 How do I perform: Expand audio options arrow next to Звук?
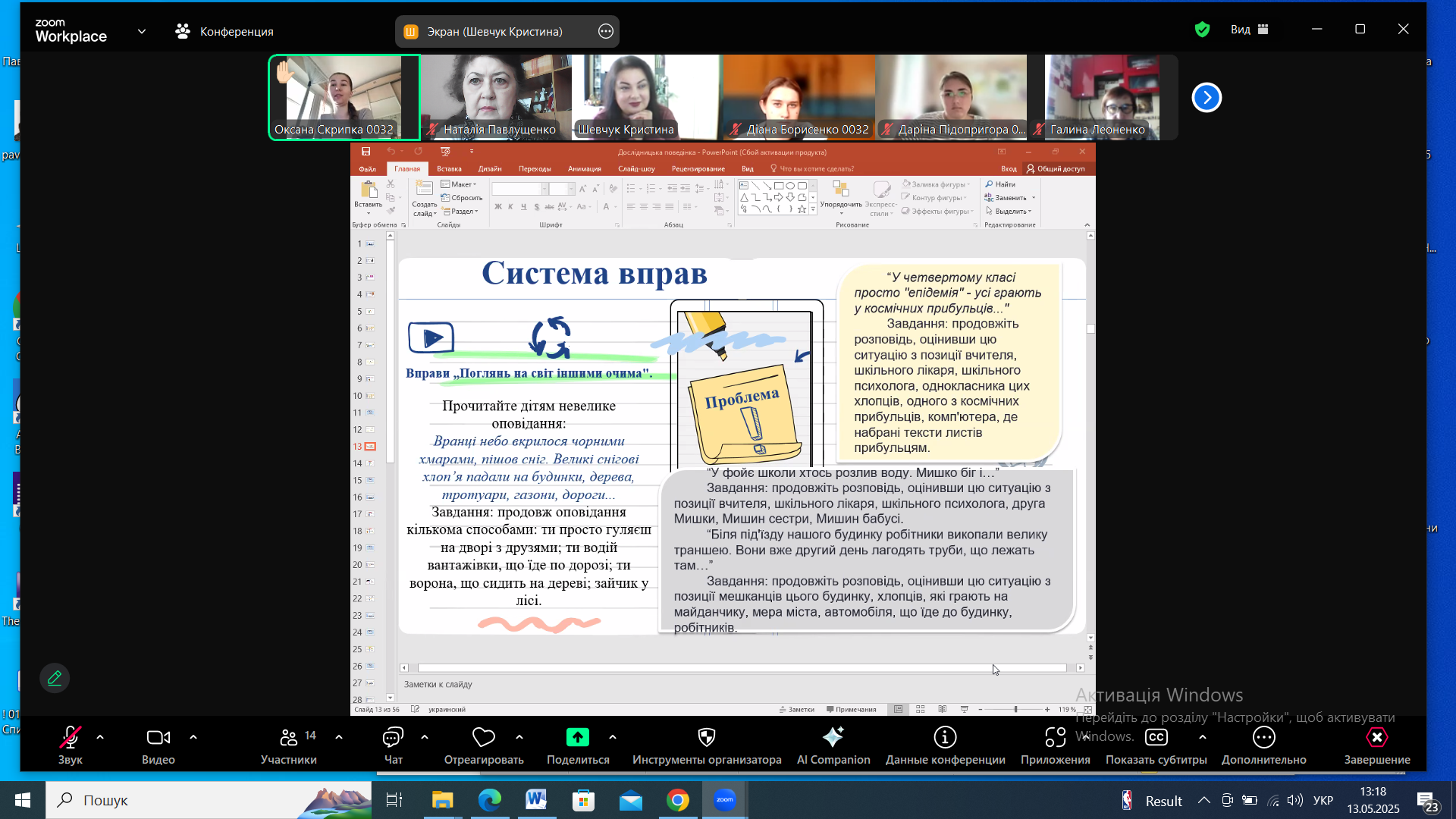point(100,736)
